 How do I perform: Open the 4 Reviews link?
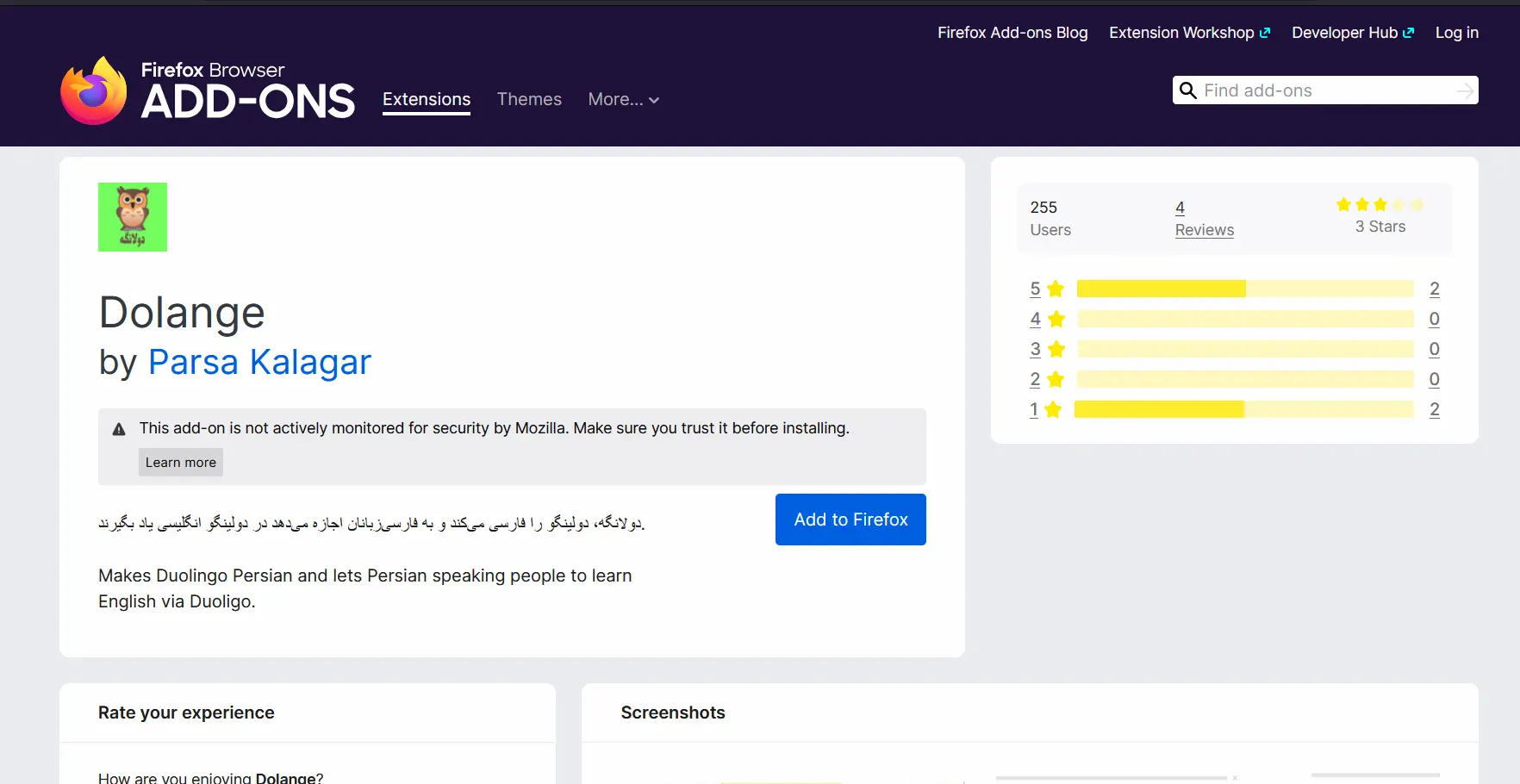pyautogui.click(x=1204, y=219)
